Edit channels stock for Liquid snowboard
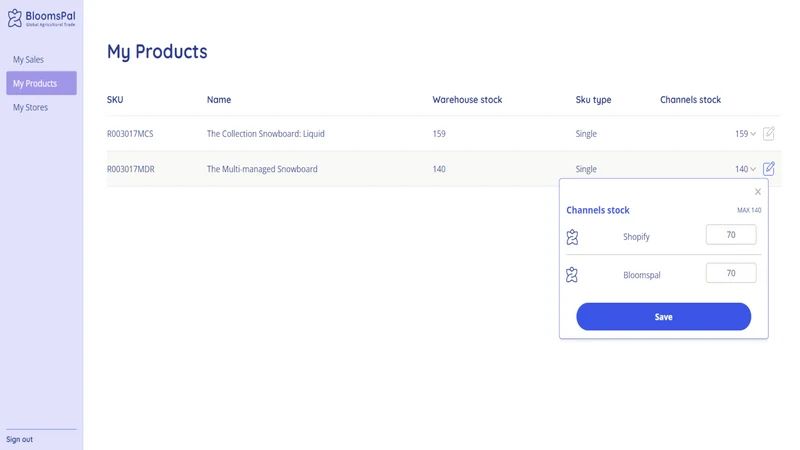This screenshot has width=800, height=450. click(x=769, y=133)
